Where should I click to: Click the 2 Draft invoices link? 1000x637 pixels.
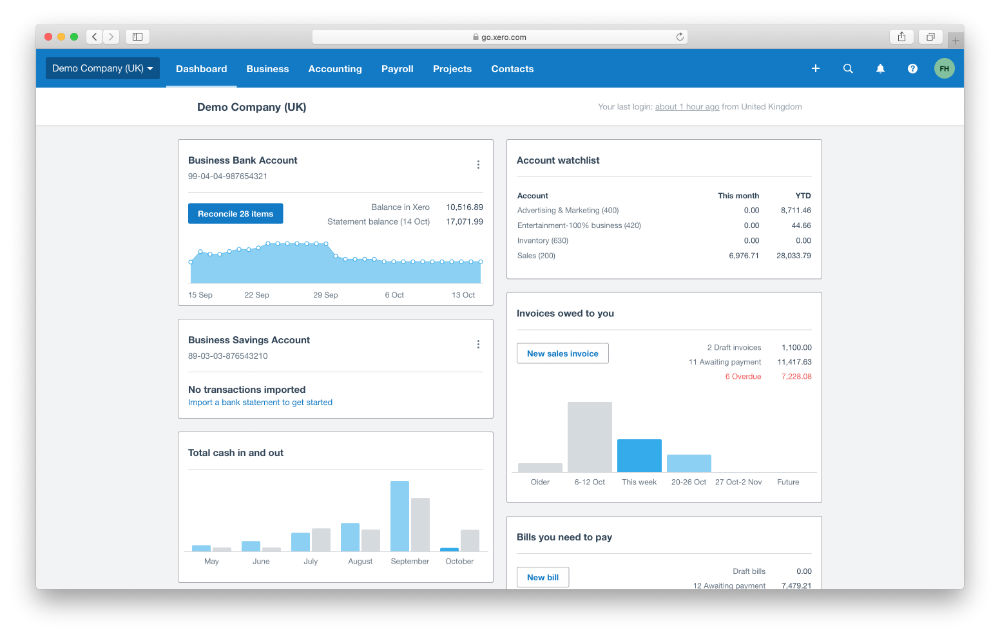pyautogui.click(x=734, y=348)
